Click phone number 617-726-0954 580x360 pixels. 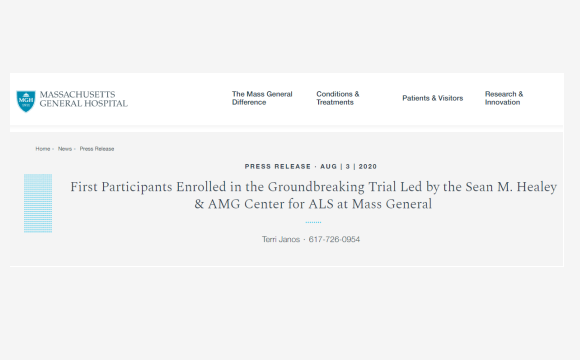334,239
